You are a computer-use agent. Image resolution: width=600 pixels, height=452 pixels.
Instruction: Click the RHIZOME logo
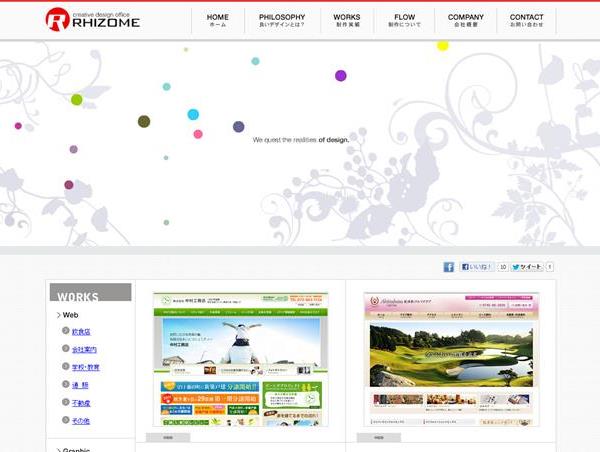coord(93,19)
